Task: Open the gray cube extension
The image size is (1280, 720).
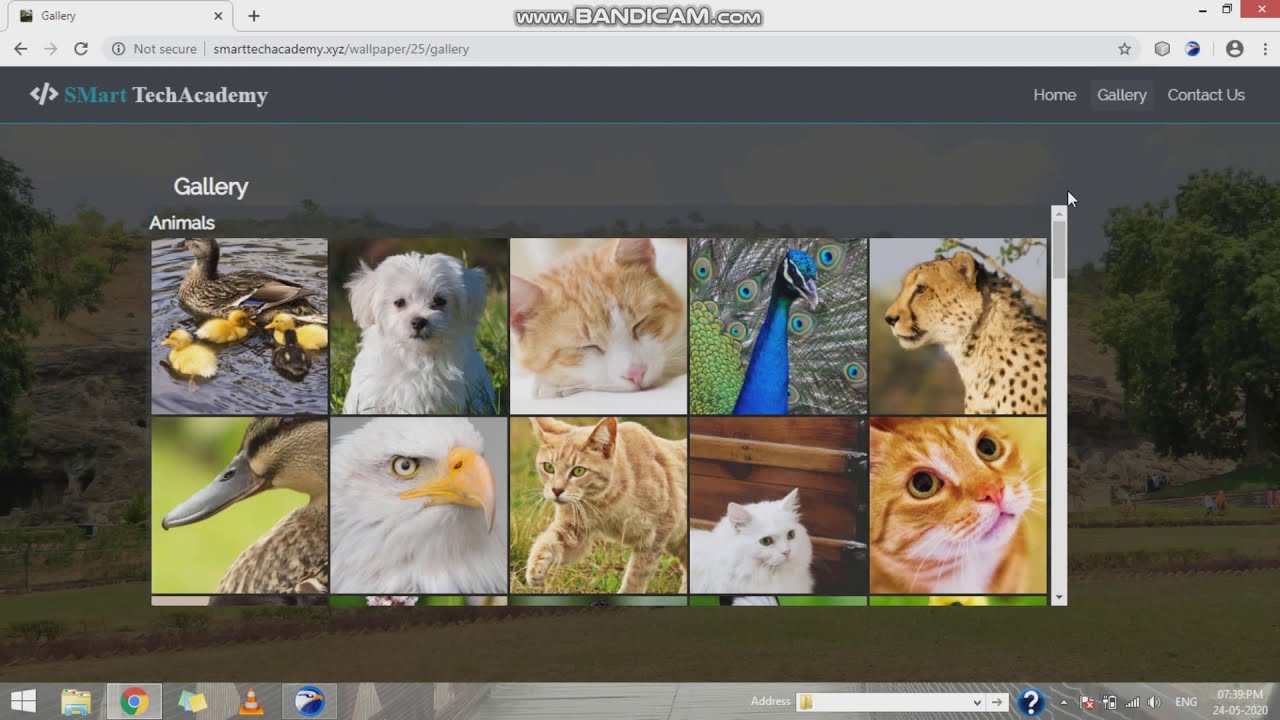Action: coord(1162,48)
